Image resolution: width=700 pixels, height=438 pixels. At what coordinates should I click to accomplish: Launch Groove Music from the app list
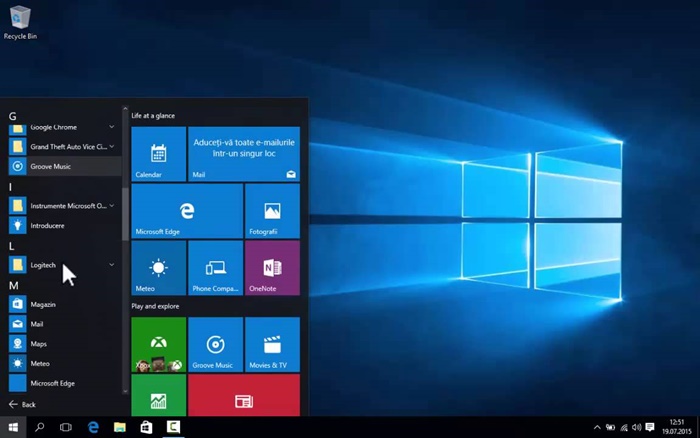[x=64, y=166]
